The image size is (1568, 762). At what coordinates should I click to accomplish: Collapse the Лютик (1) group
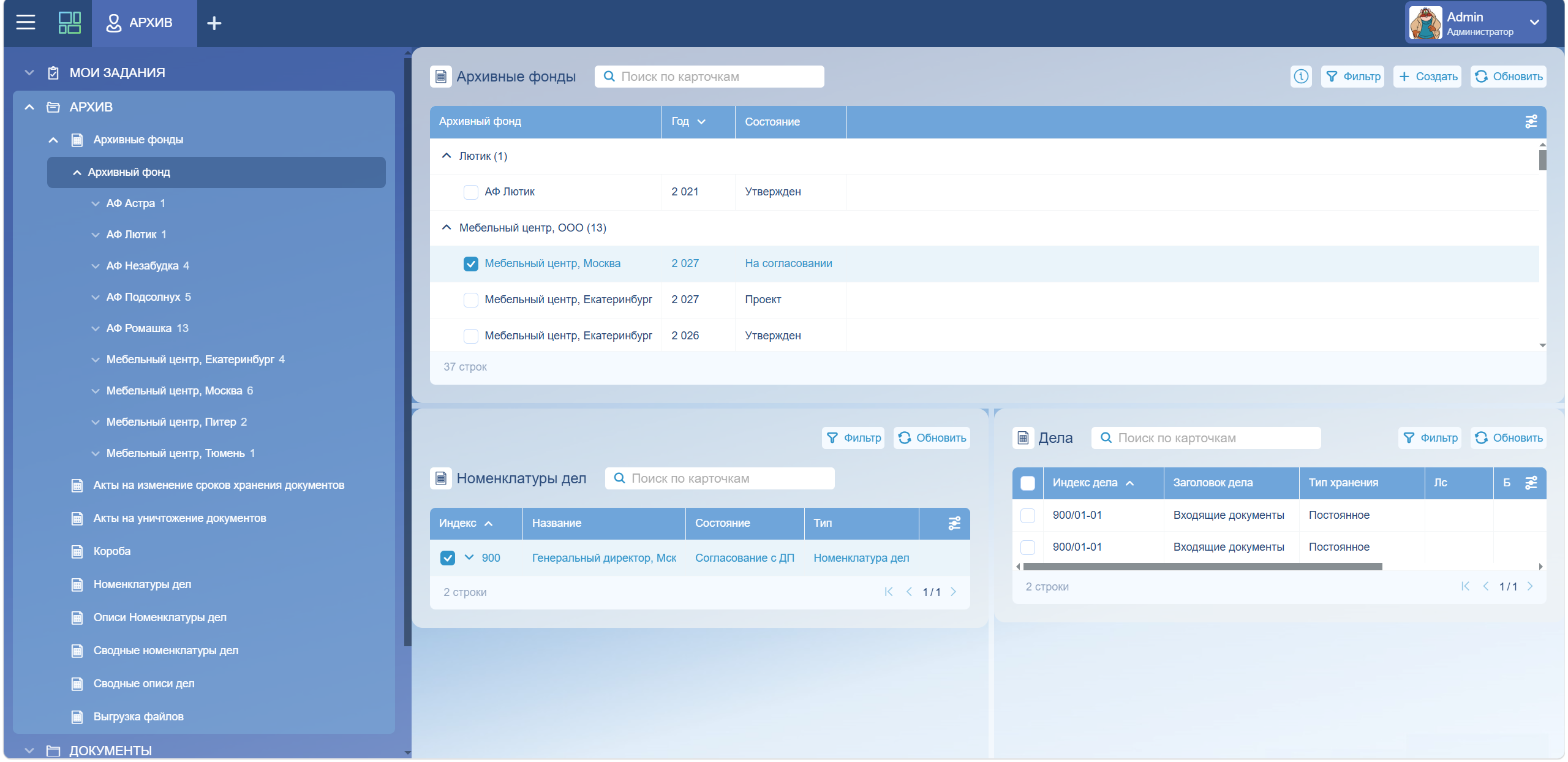(x=447, y=156)
